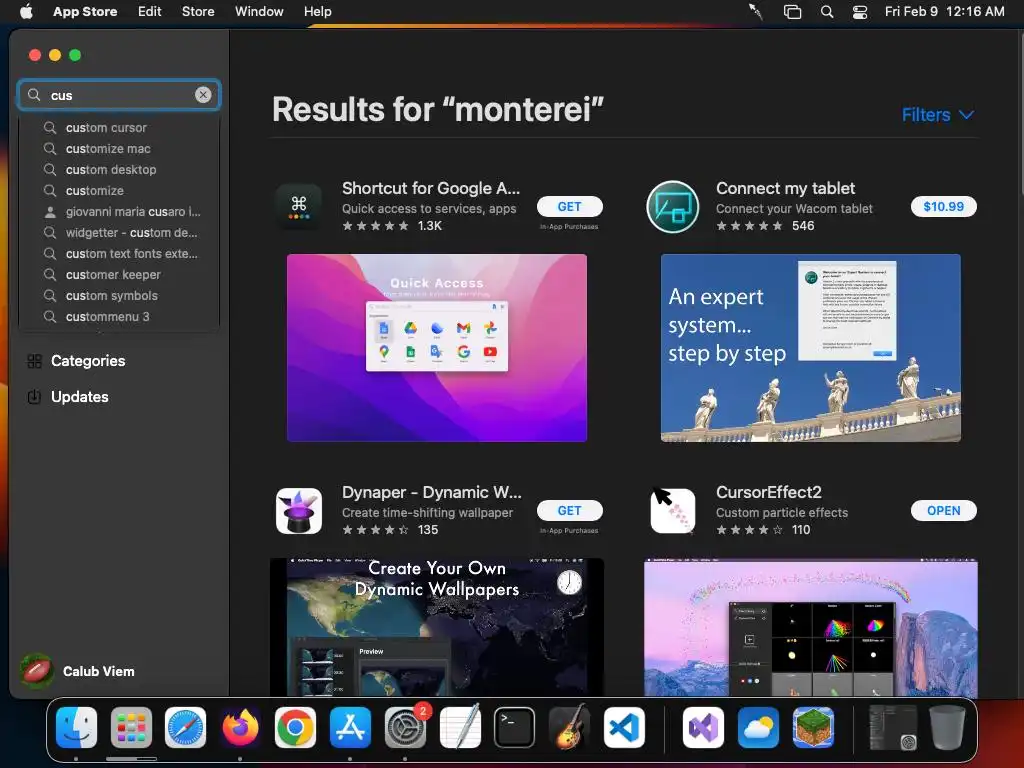Open the Quick Access screenshot preview
The height and width of the screenshot is (768, 1024).
tap(437, 347)
